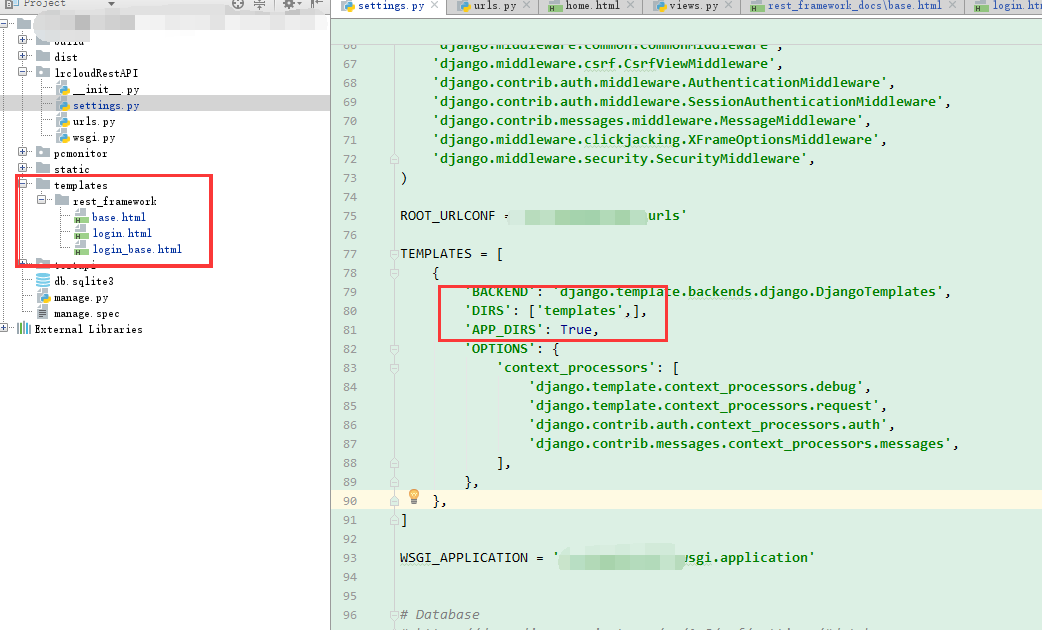Screen dimensions: 1042x630
Task: Expand External Libraries node
Action: pos(4,328)
